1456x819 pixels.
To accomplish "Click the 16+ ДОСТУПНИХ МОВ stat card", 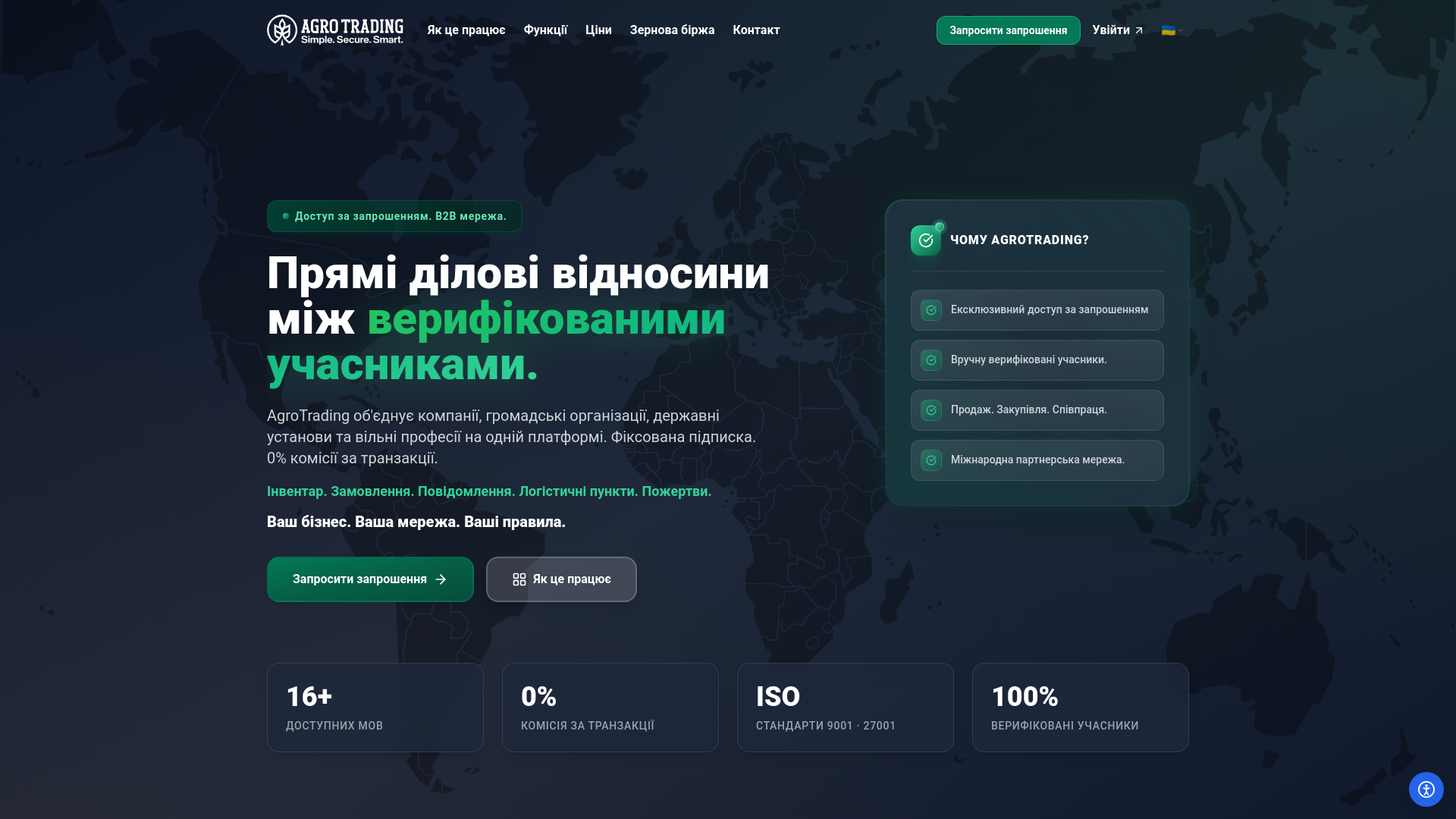I will pos(375,708).
